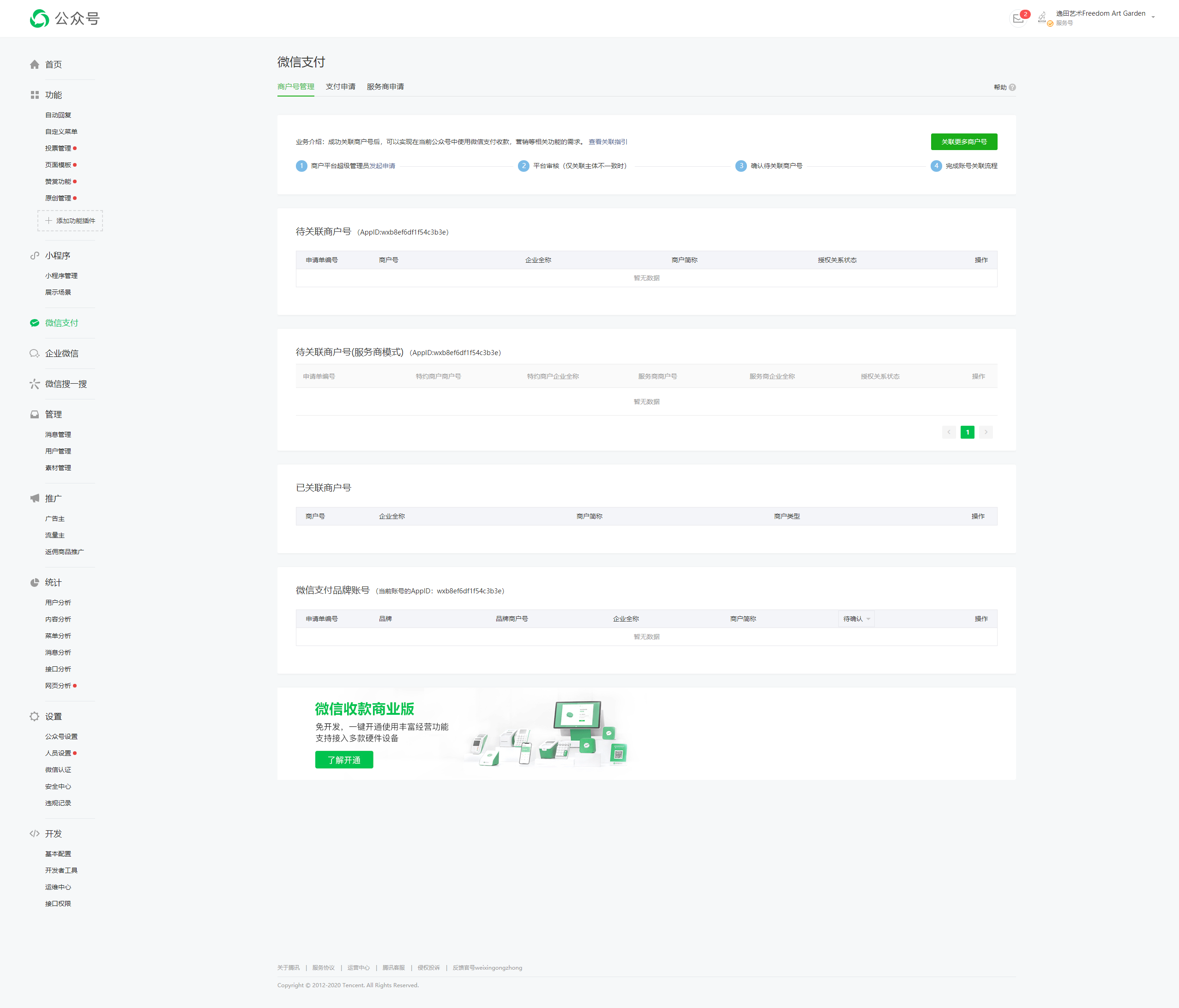Open 人员设置 in the sidebar
This screenshot has height=1008, width=1179.
click(x=58, y=753)
